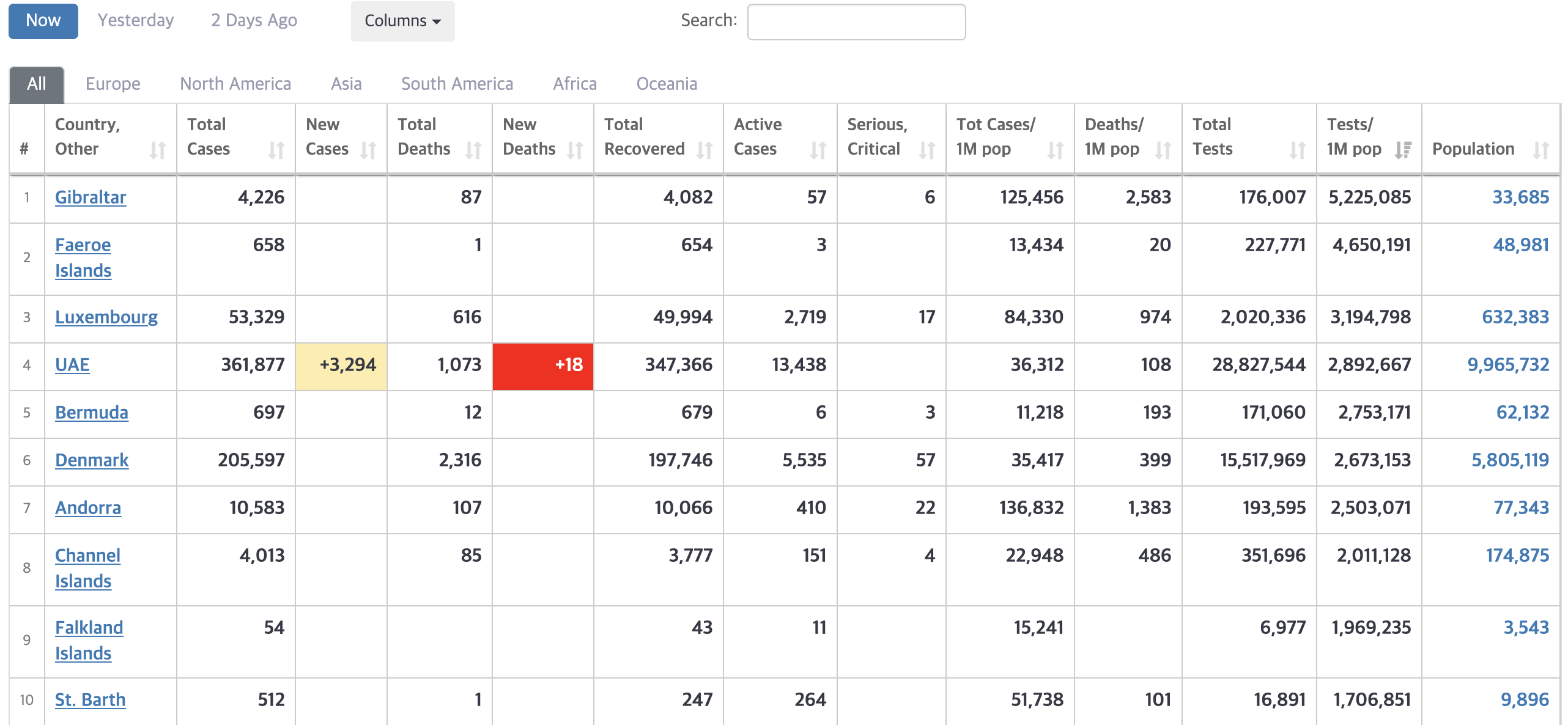Viewport: 1568px width, 725px height.
Task: Sort by New Cases column arrows
Action: [368, 150]
